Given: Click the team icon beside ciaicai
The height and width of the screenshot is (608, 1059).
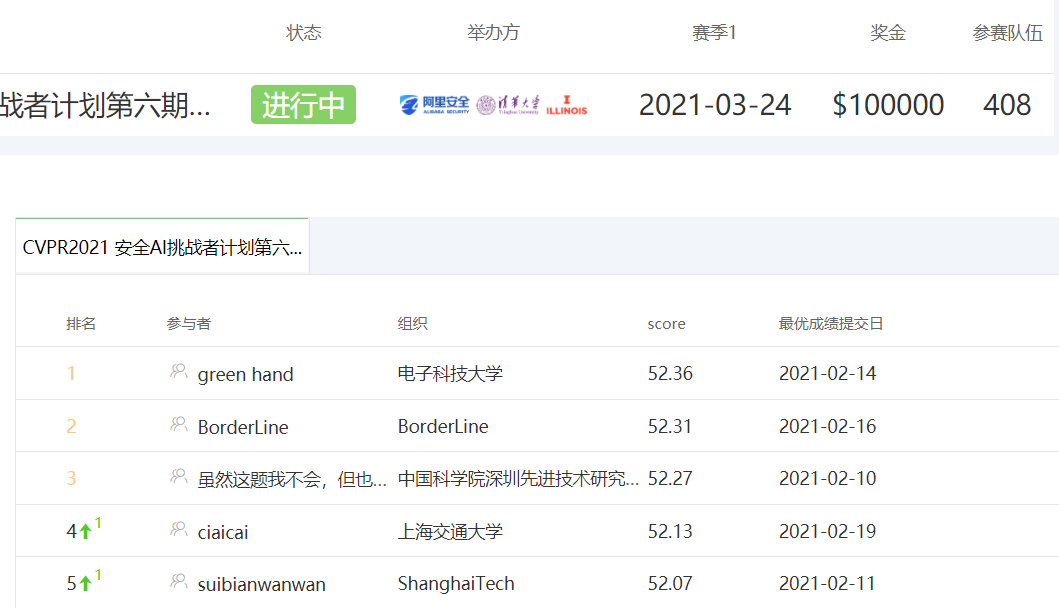Looking at the screenshot, I should click(x=178, y=530).
